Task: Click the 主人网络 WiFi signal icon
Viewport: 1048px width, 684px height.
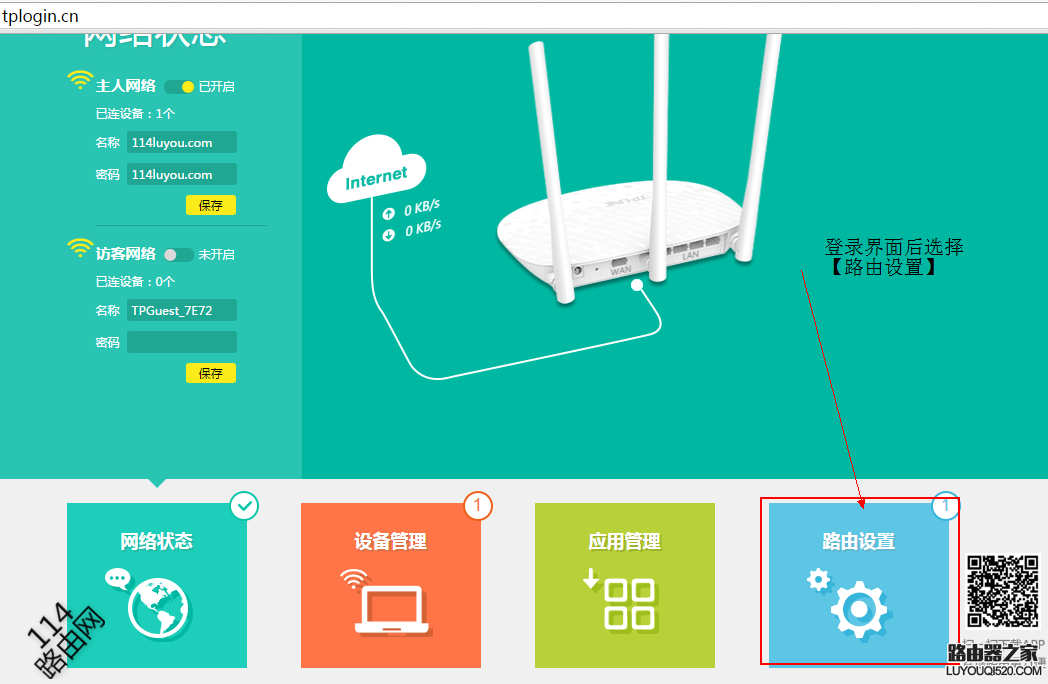Action: [79, 81]
